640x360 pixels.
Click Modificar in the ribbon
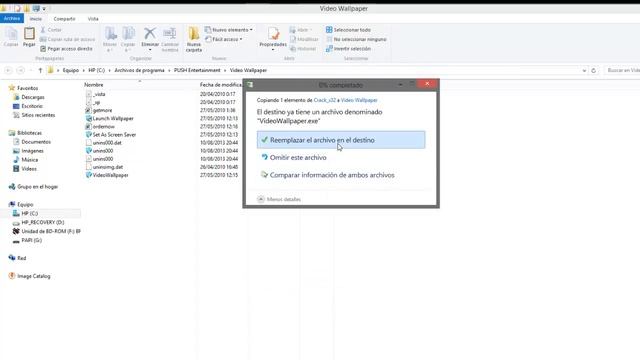click(304, 39)
